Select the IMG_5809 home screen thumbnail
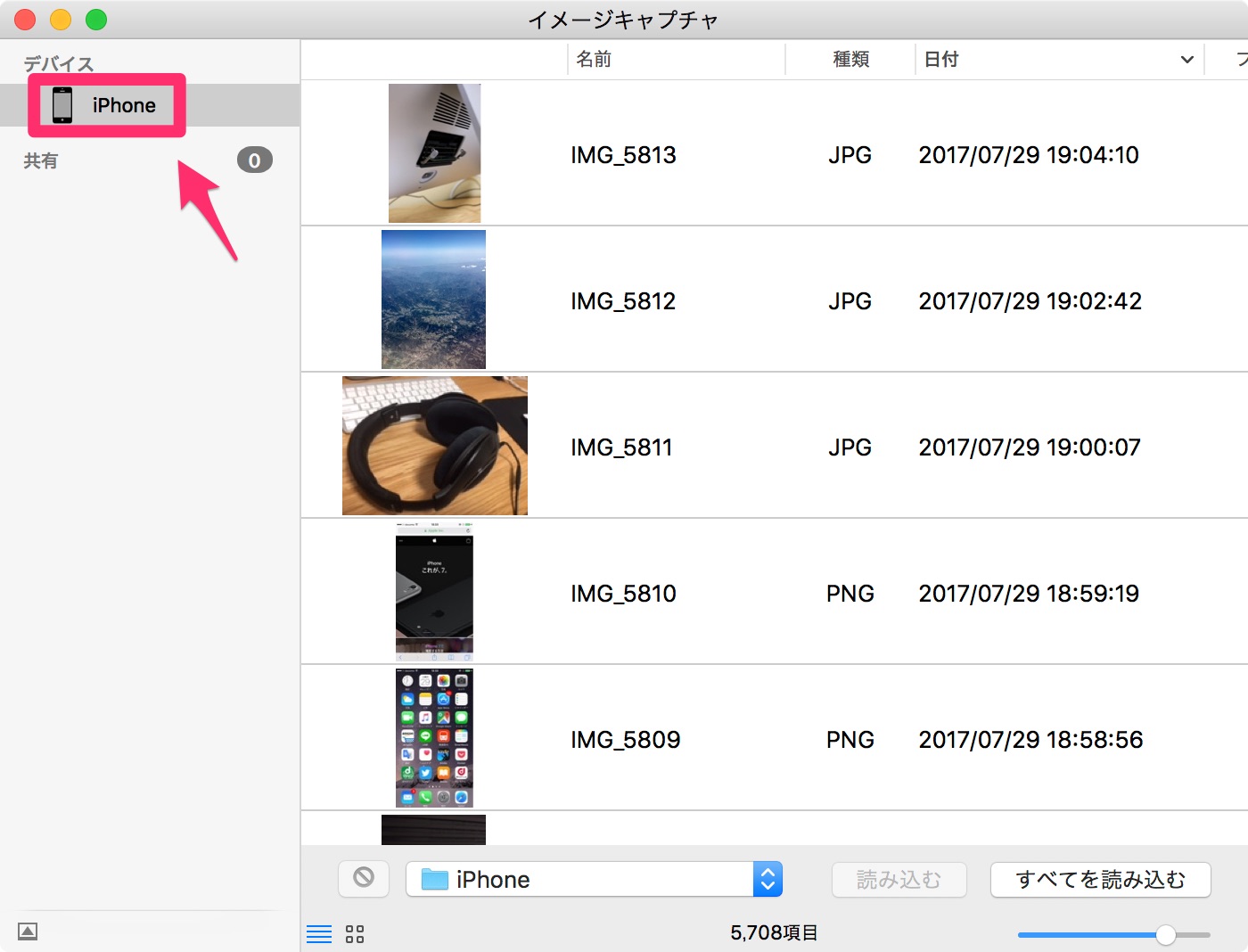This screenshot has height=952, width=1248. (x=434, y=738)
